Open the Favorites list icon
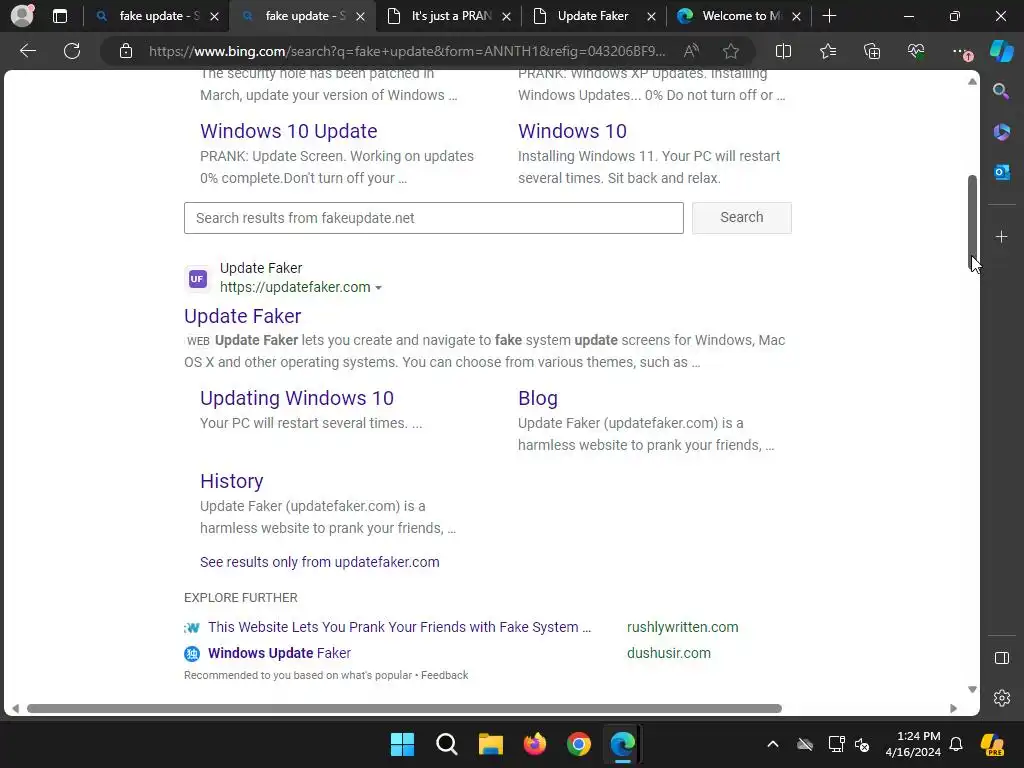Image resolution: width=1024 pixels, height=768 pixels. coord(827,51)
